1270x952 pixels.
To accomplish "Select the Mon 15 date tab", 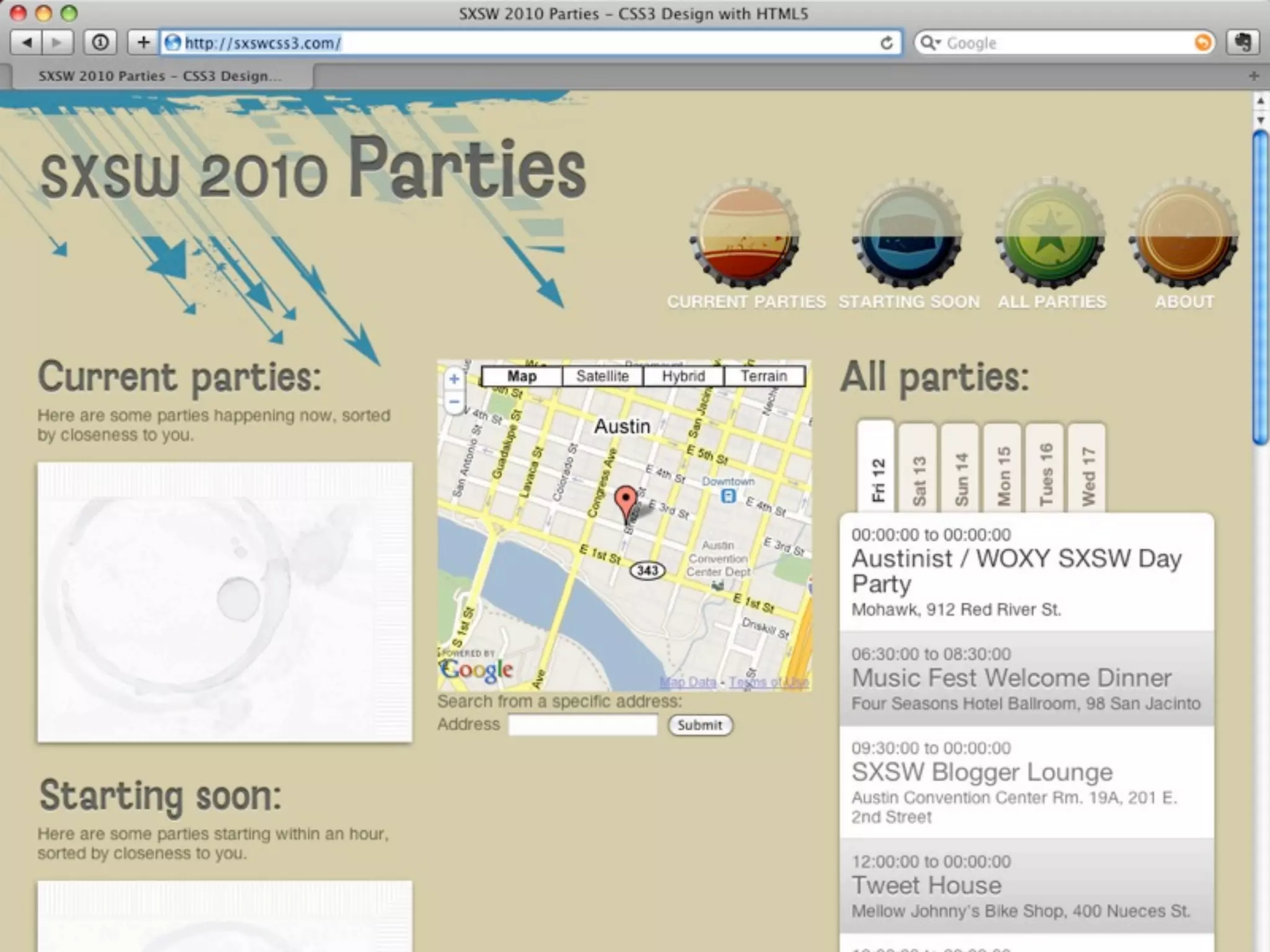I will click(1002, 469).
